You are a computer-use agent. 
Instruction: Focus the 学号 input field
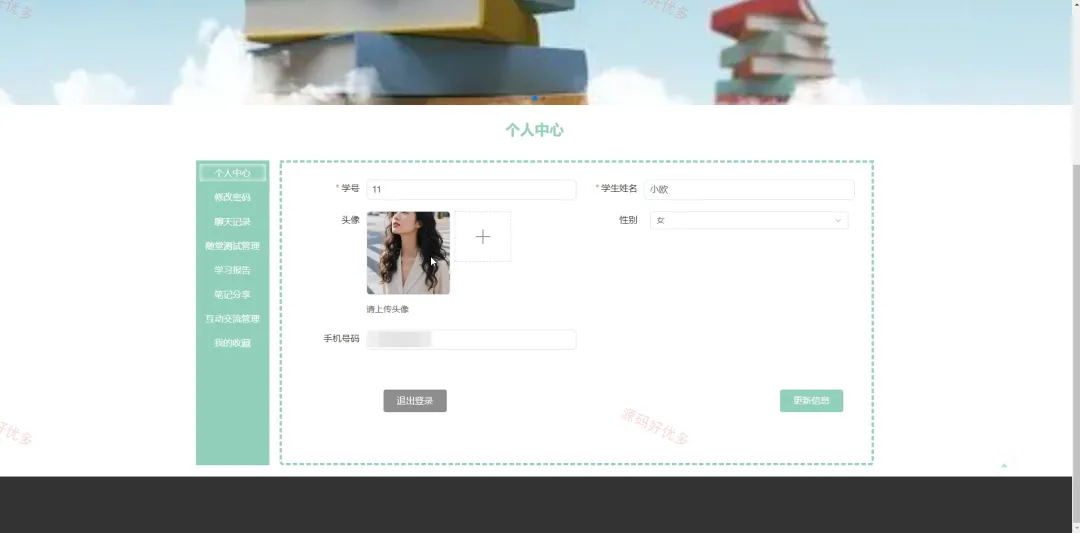click(x=471, y=189)
